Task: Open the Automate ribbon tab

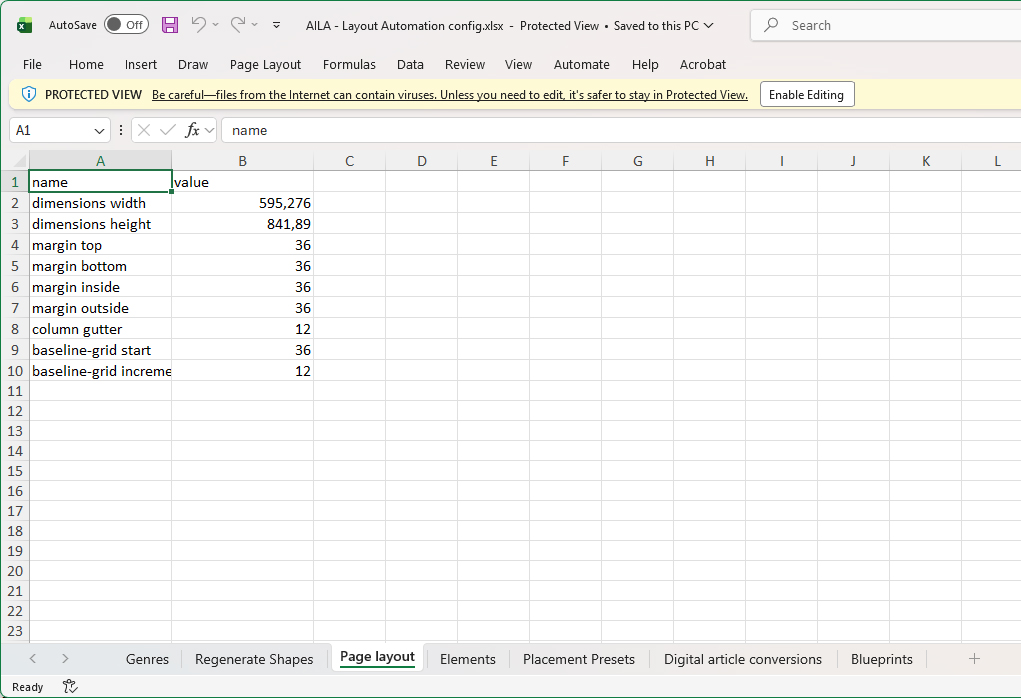Action: 581,64
